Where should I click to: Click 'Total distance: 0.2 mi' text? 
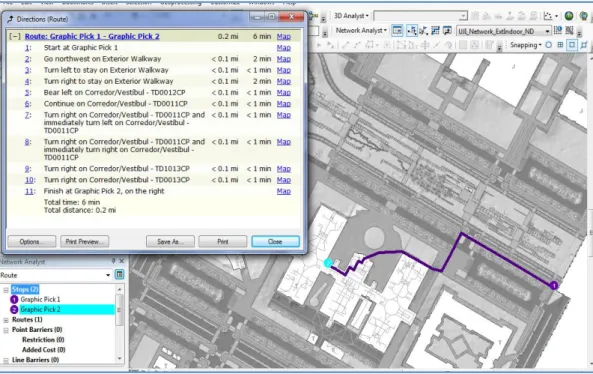[80, 210]
